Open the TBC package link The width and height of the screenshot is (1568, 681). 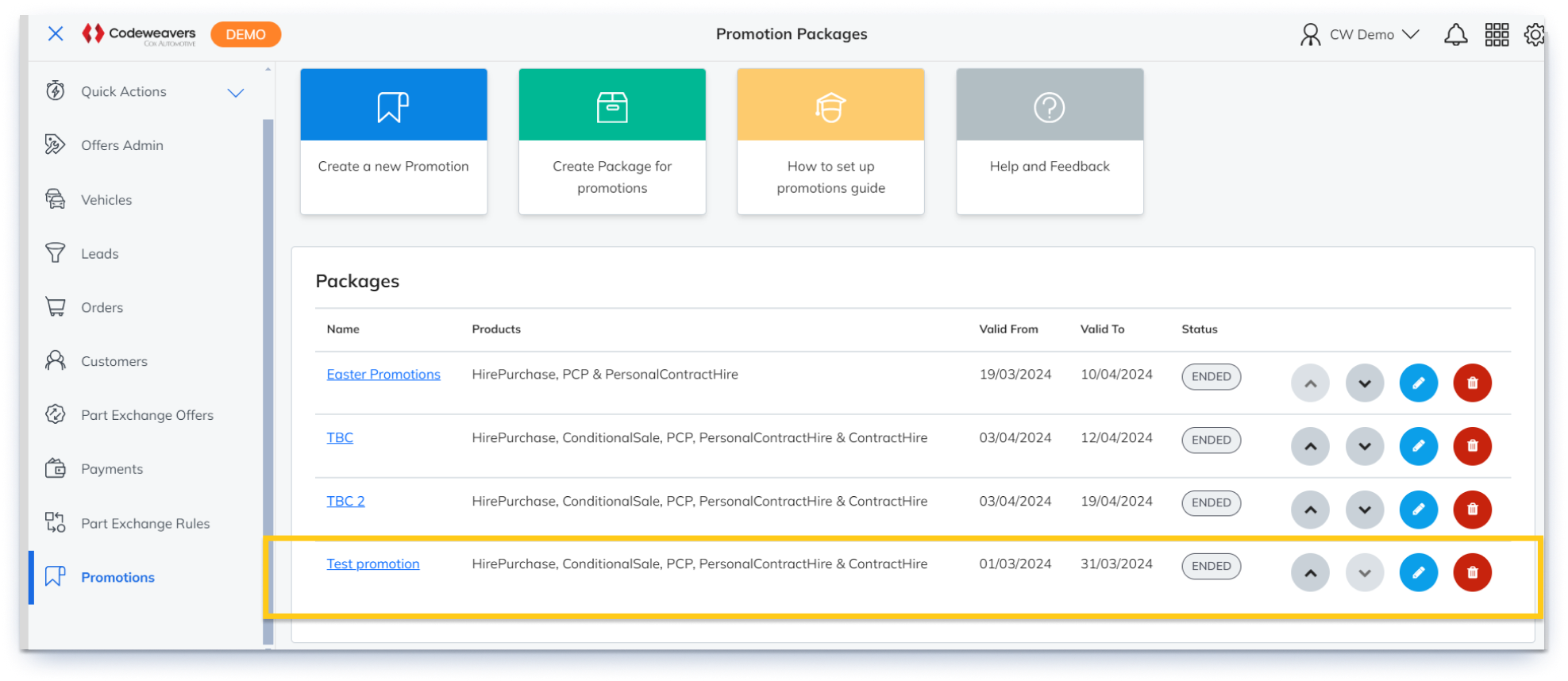tap(340, 437)
